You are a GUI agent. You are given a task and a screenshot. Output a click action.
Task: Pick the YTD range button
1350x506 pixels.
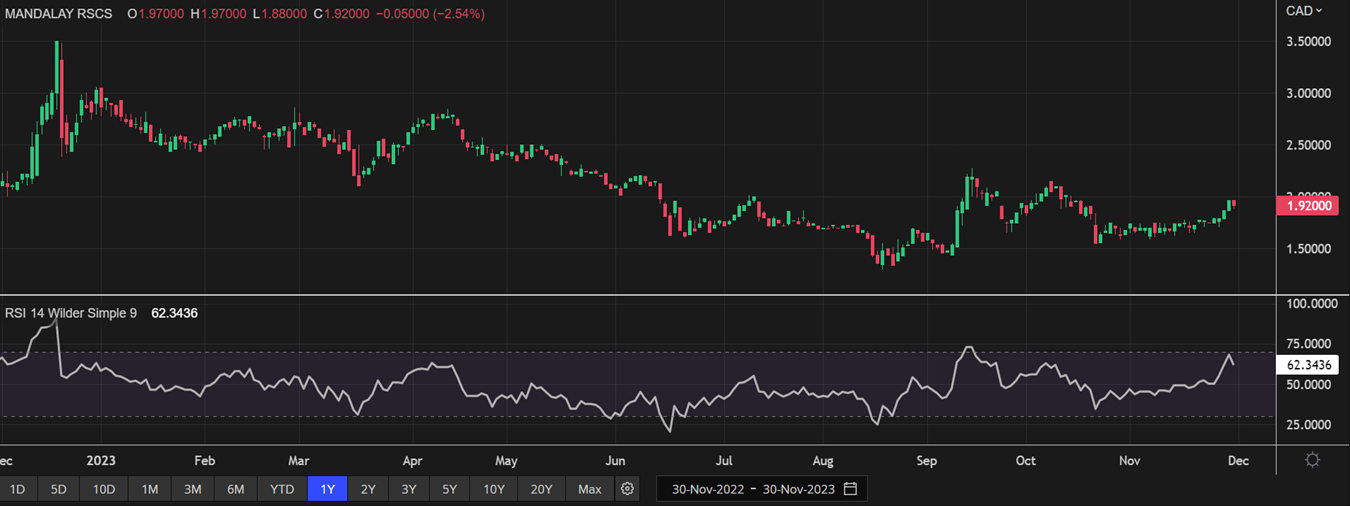click(282, 489)
